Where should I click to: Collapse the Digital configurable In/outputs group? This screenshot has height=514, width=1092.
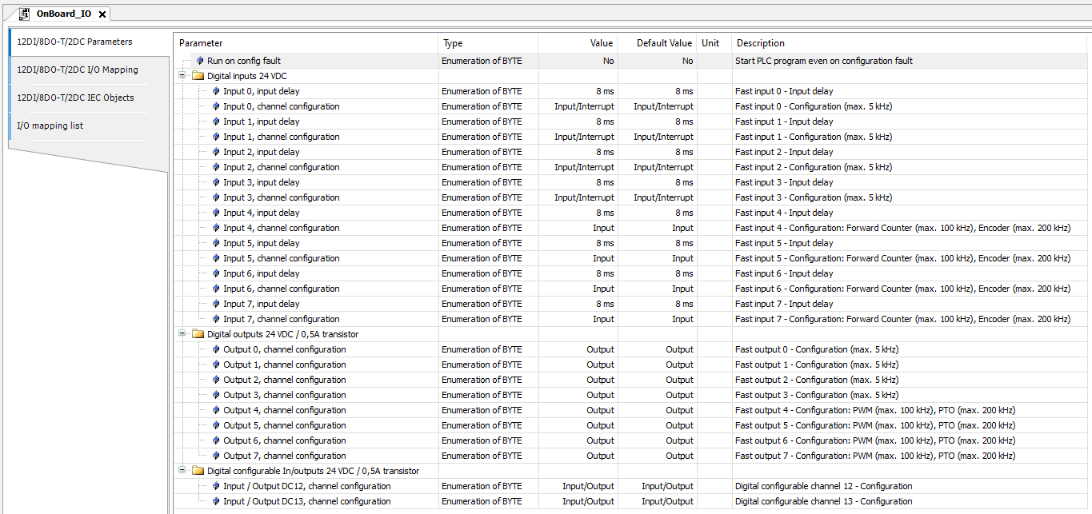(x=182, y=471)
